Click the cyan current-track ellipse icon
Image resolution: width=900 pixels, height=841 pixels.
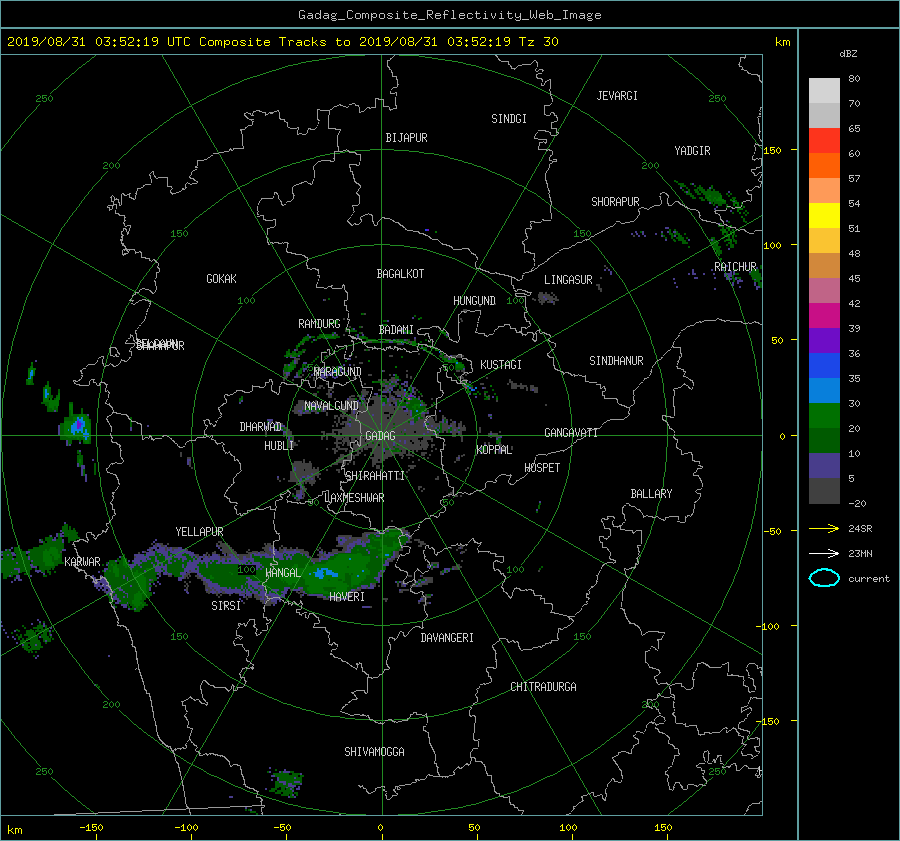824,578
